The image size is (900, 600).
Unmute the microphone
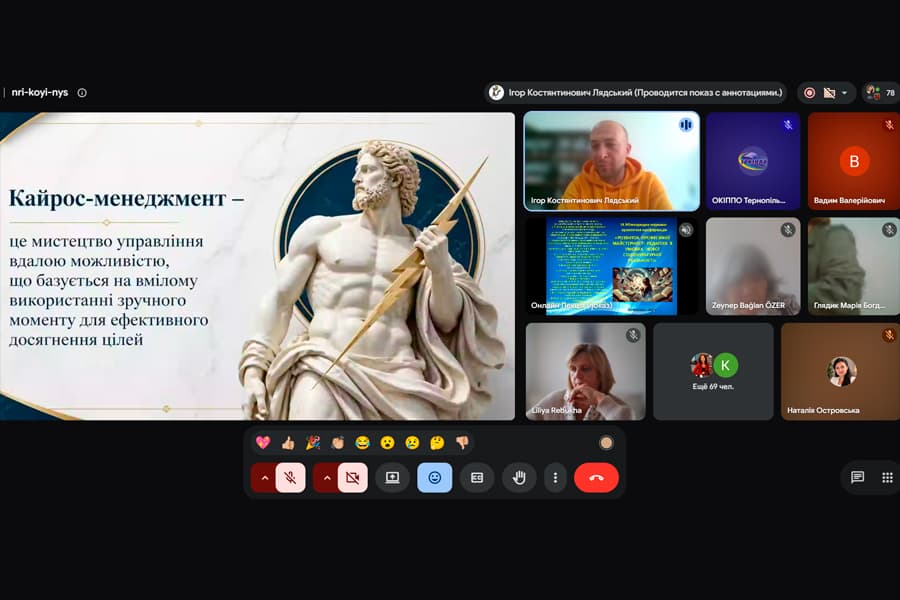tap(290, 478)
